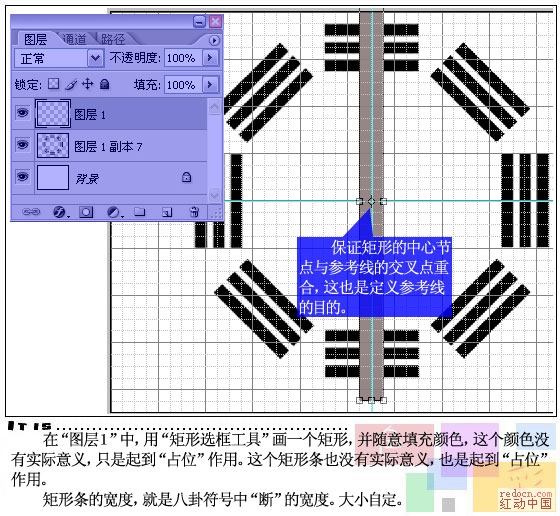
Task: Select the 背景 layer thumbnail
Action: coord(53,177)
